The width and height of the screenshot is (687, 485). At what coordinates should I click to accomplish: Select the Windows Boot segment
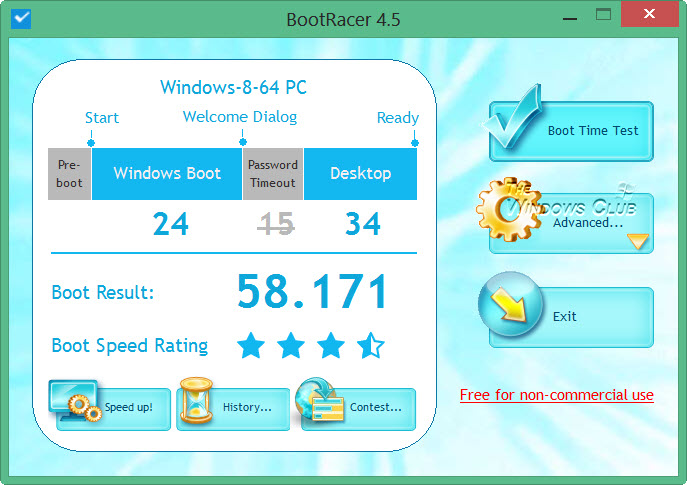[167, 174]
